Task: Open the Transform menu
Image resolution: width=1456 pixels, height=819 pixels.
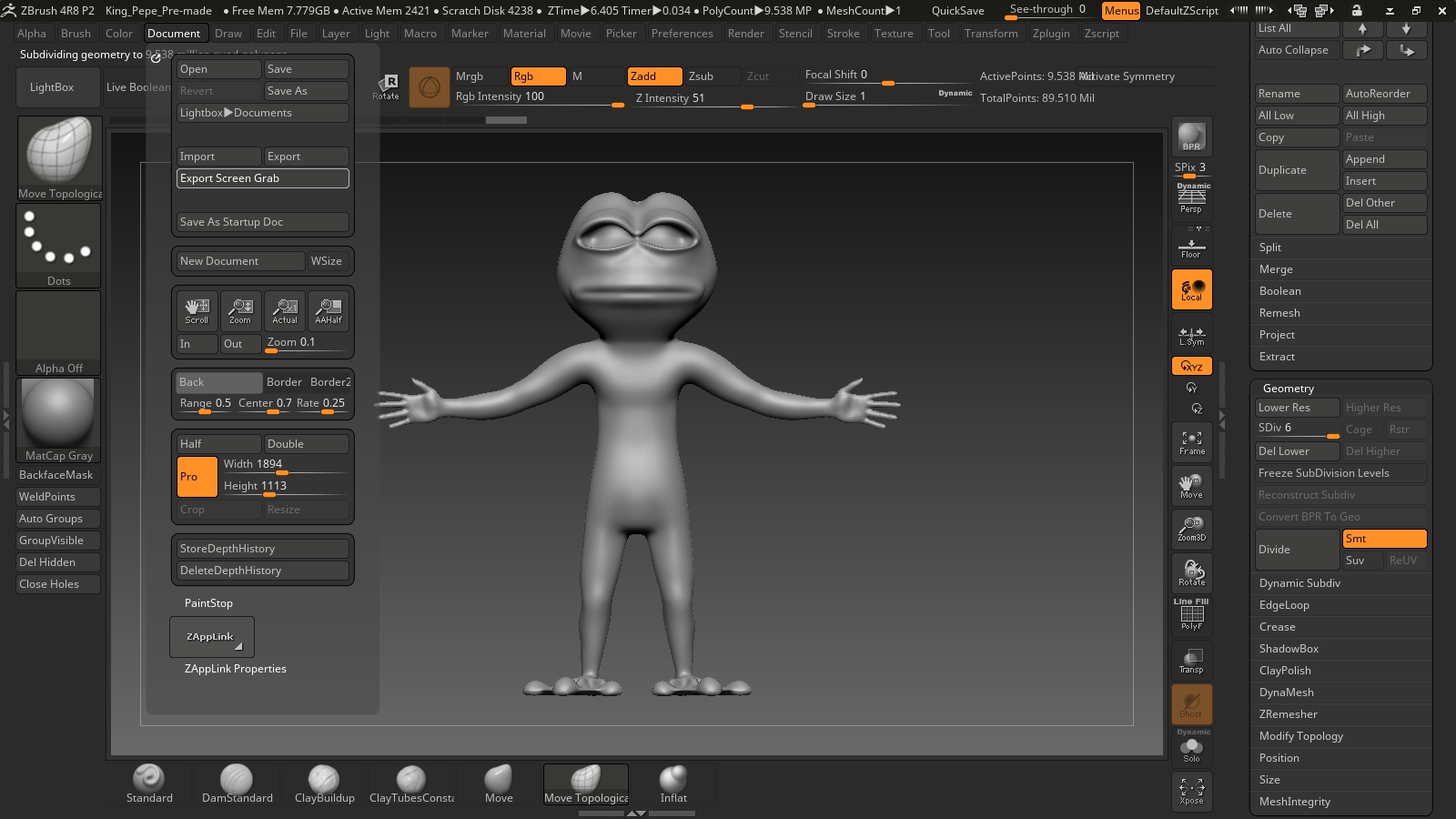Action: [x=991, y=34]
